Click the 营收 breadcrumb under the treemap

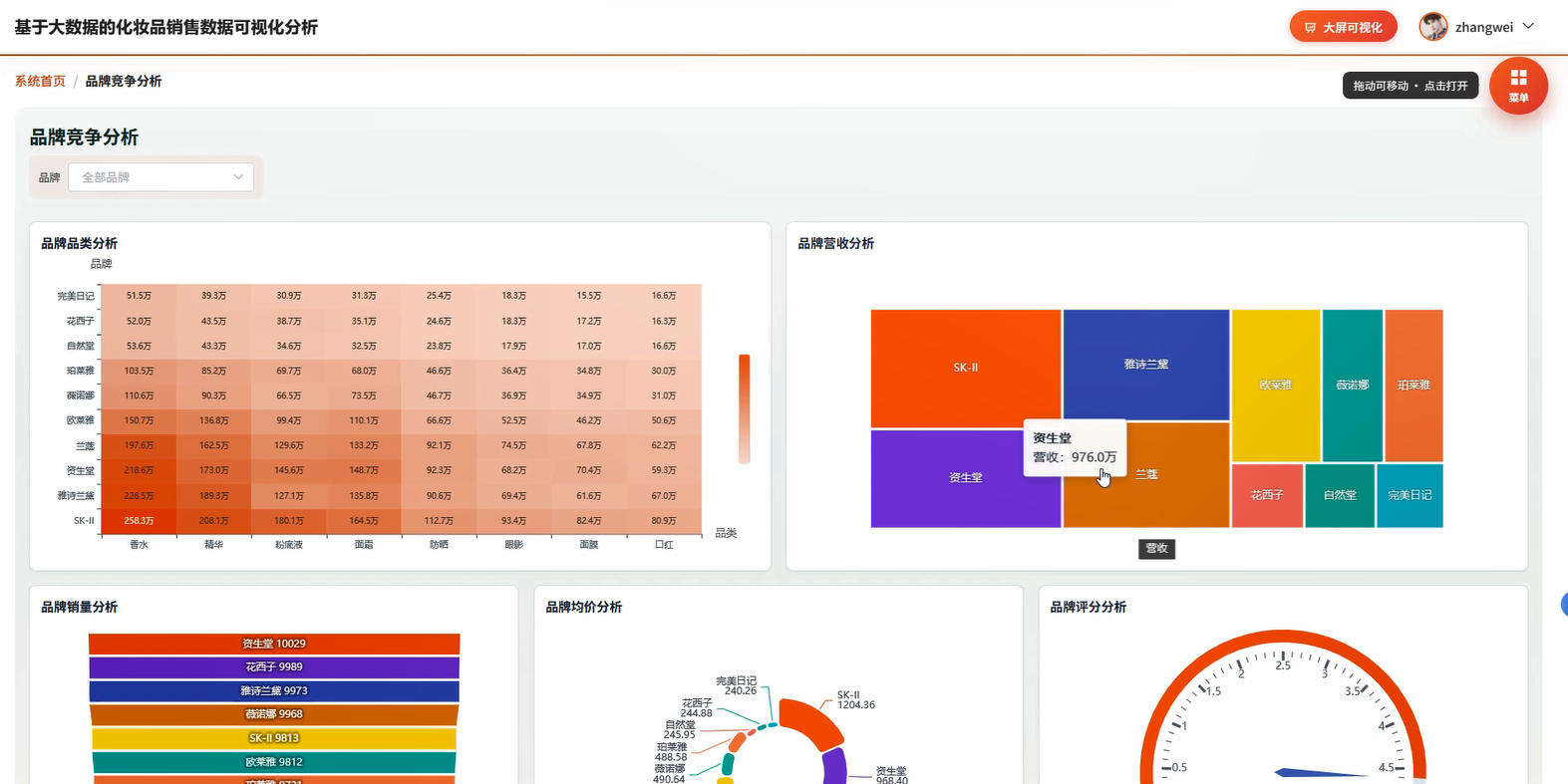pyautogui.click(x=1156, y=548)
